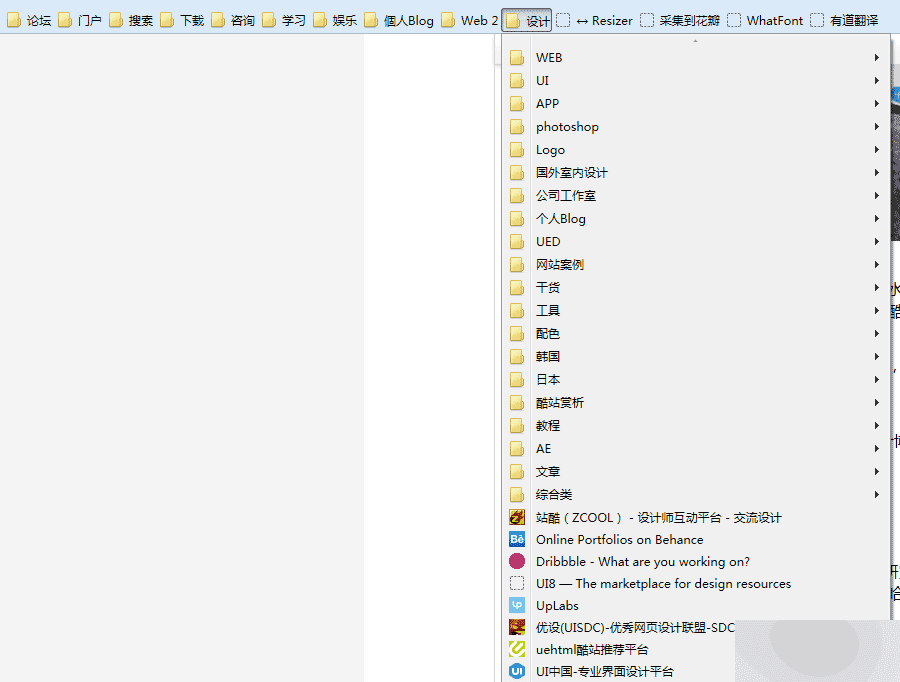The height and width of the screenshot is (682, 900).
Task: Expand the AE folder submenu arrow
Action: (x=876, y=448)
